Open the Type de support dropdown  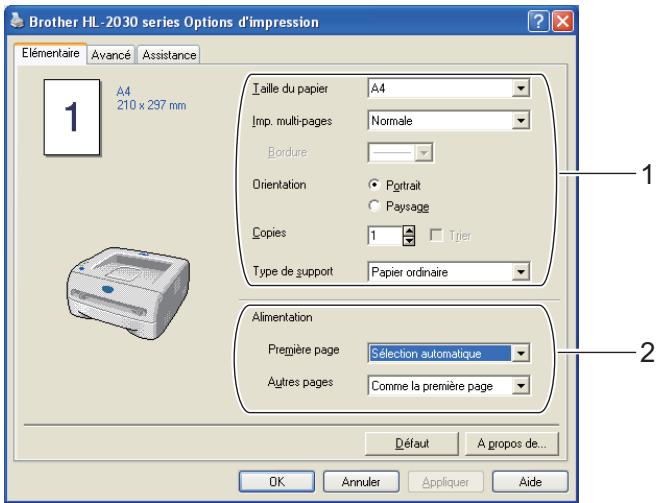(x=449, y=272)
